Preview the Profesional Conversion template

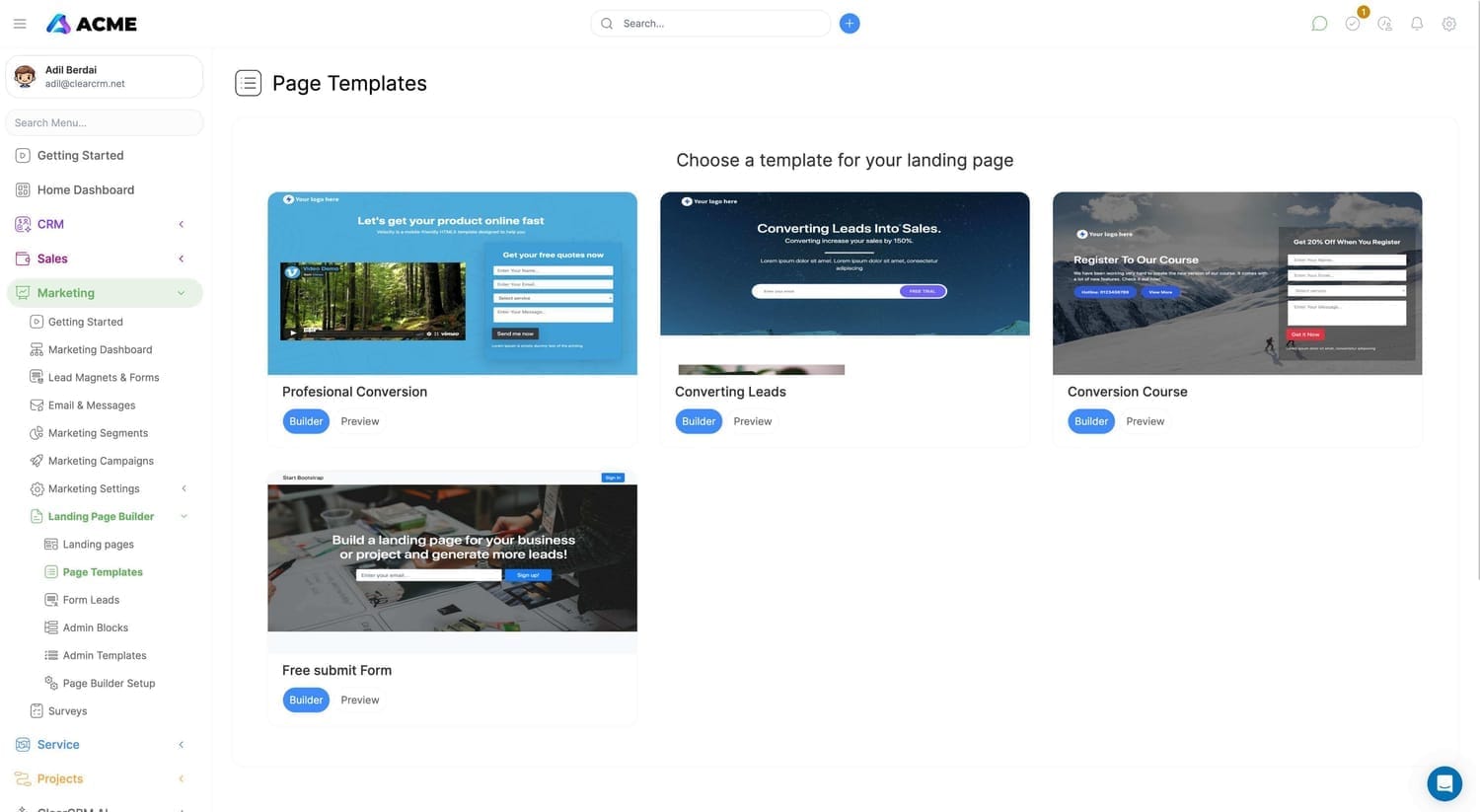(360, 421)
